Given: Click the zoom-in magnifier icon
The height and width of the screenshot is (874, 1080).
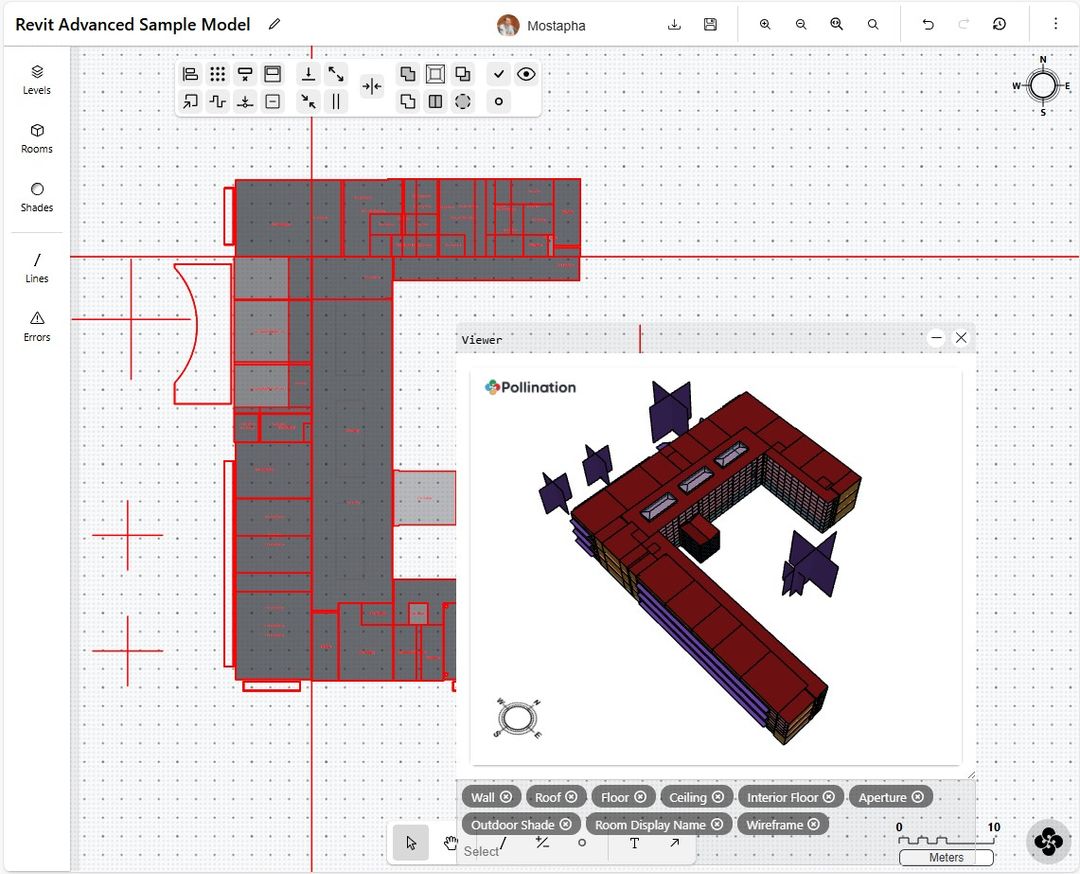Looking at the screenshot, I should (765, 23).
